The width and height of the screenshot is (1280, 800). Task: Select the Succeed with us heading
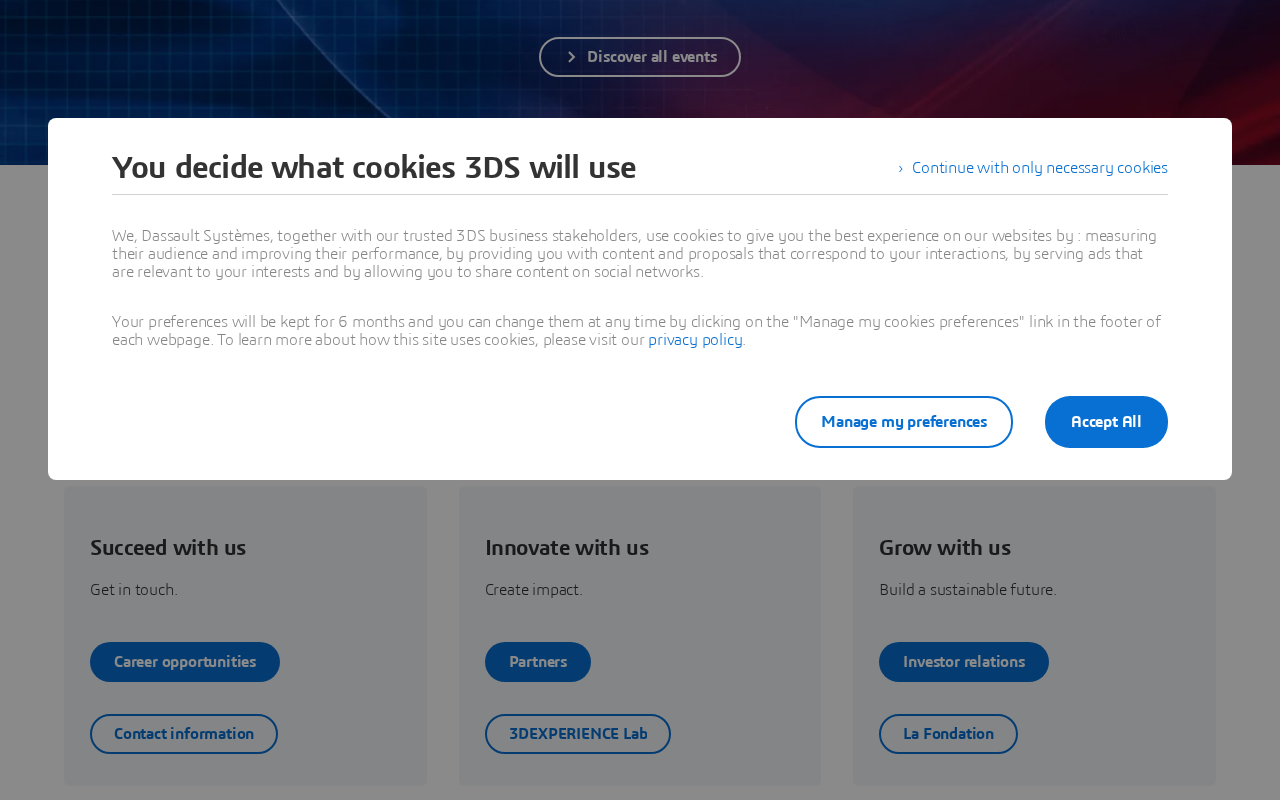tap(168, 548)
